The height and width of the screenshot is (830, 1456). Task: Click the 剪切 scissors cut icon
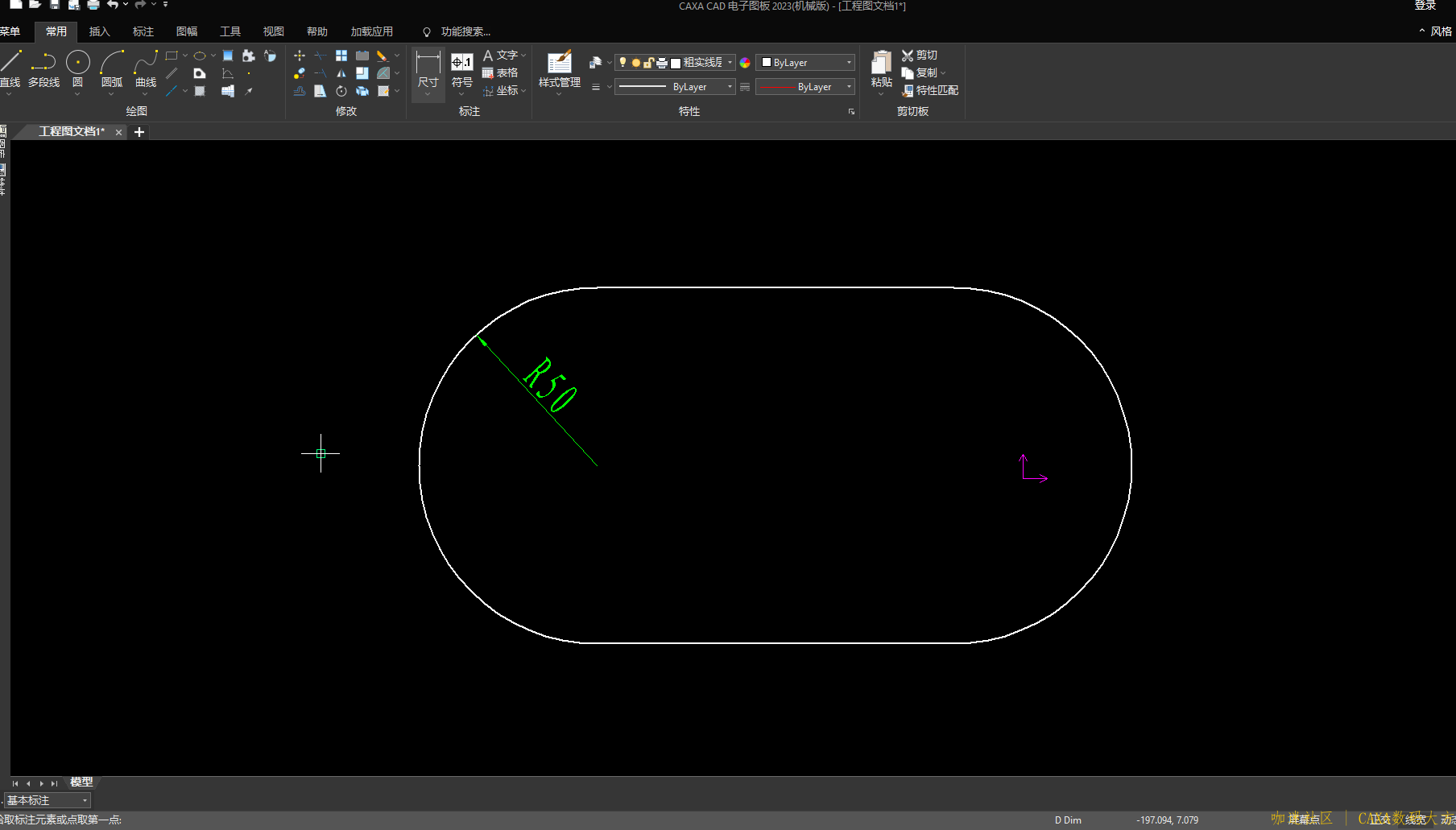click(x=908, y=56)
